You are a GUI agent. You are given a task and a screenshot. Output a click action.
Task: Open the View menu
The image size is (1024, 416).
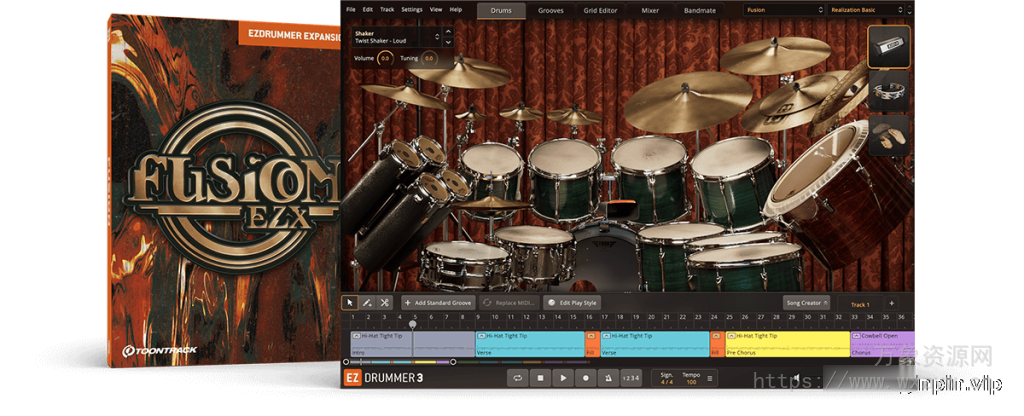(x=436, y=10)
